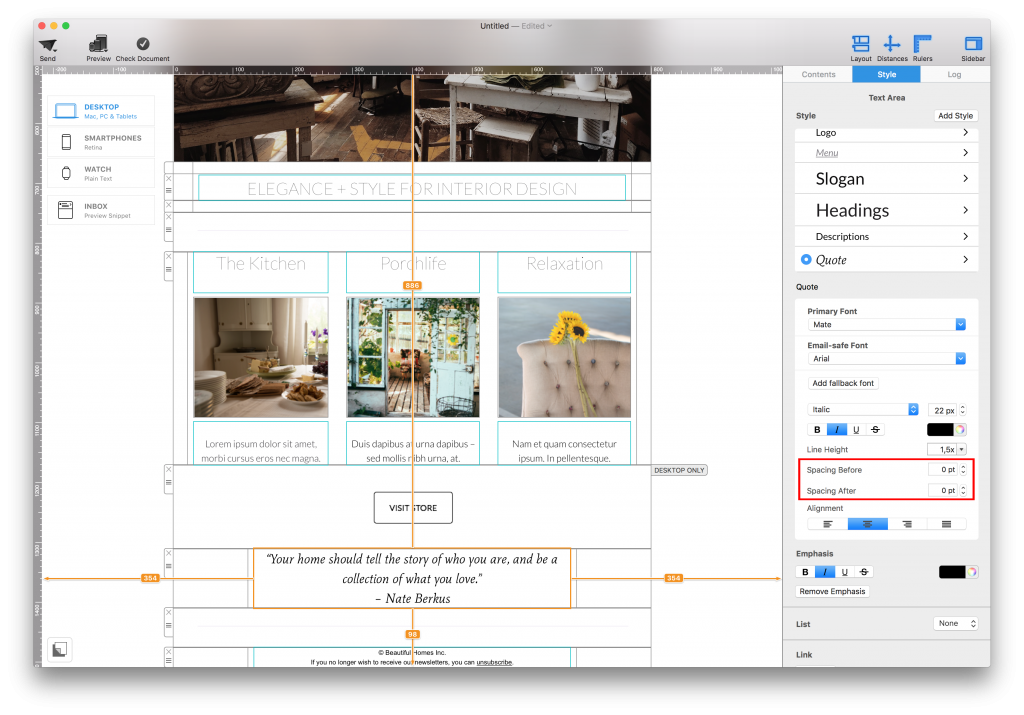Toggle Bold under Emphasis
This screenshot has height=715, width=1024.
point(805,572)
